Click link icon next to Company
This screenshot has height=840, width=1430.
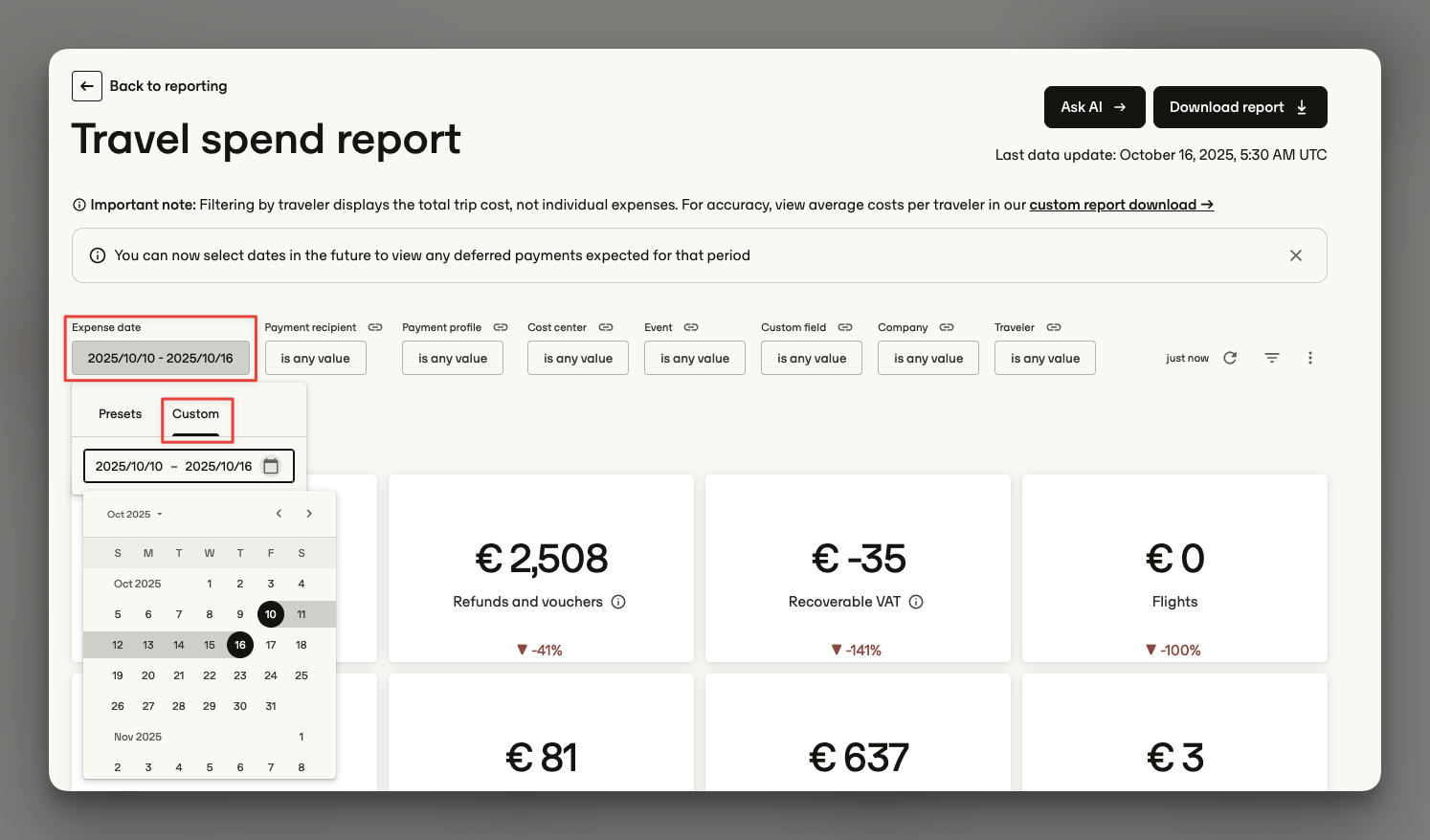coord(947,327)
